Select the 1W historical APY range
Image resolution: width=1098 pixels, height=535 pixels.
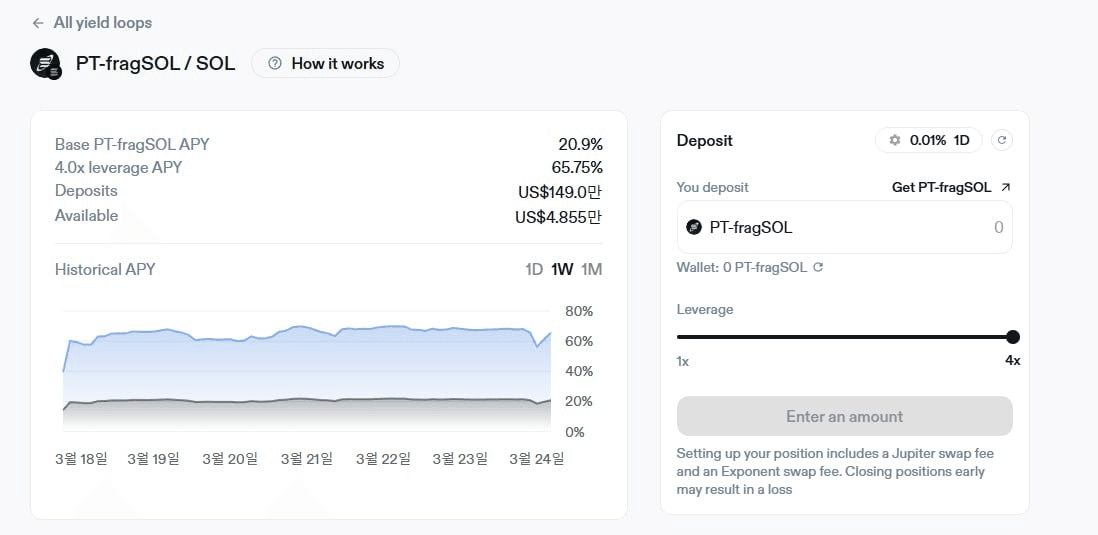pos(562,270)
